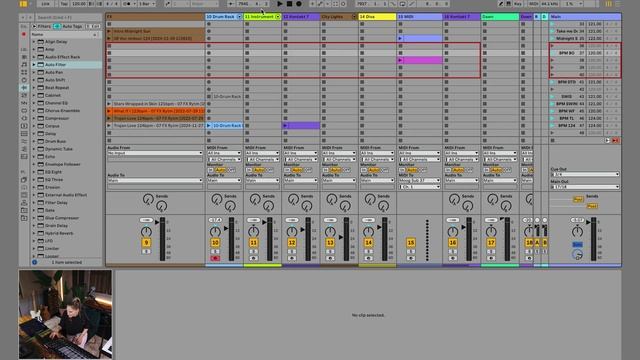Launch the 10 Drum Rack blue clip
This screenshot has height=360, width=640.
click(209, 126)
